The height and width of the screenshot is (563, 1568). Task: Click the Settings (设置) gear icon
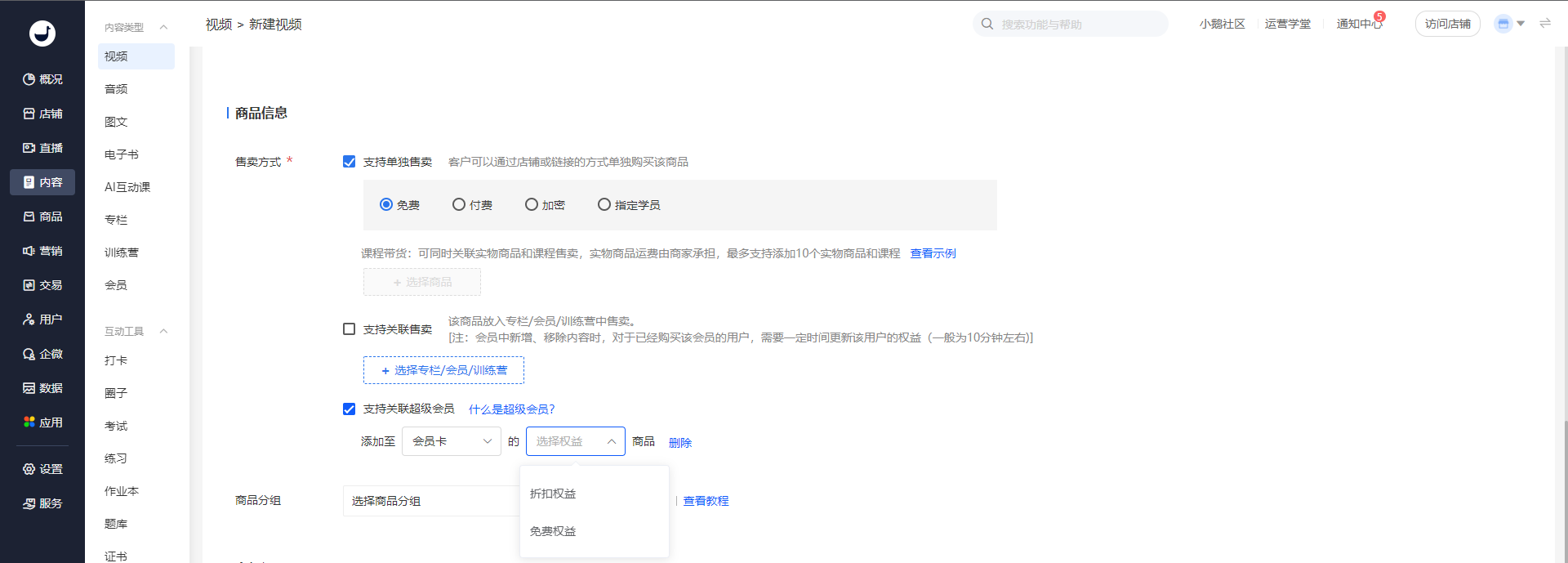tap(29, 469)
